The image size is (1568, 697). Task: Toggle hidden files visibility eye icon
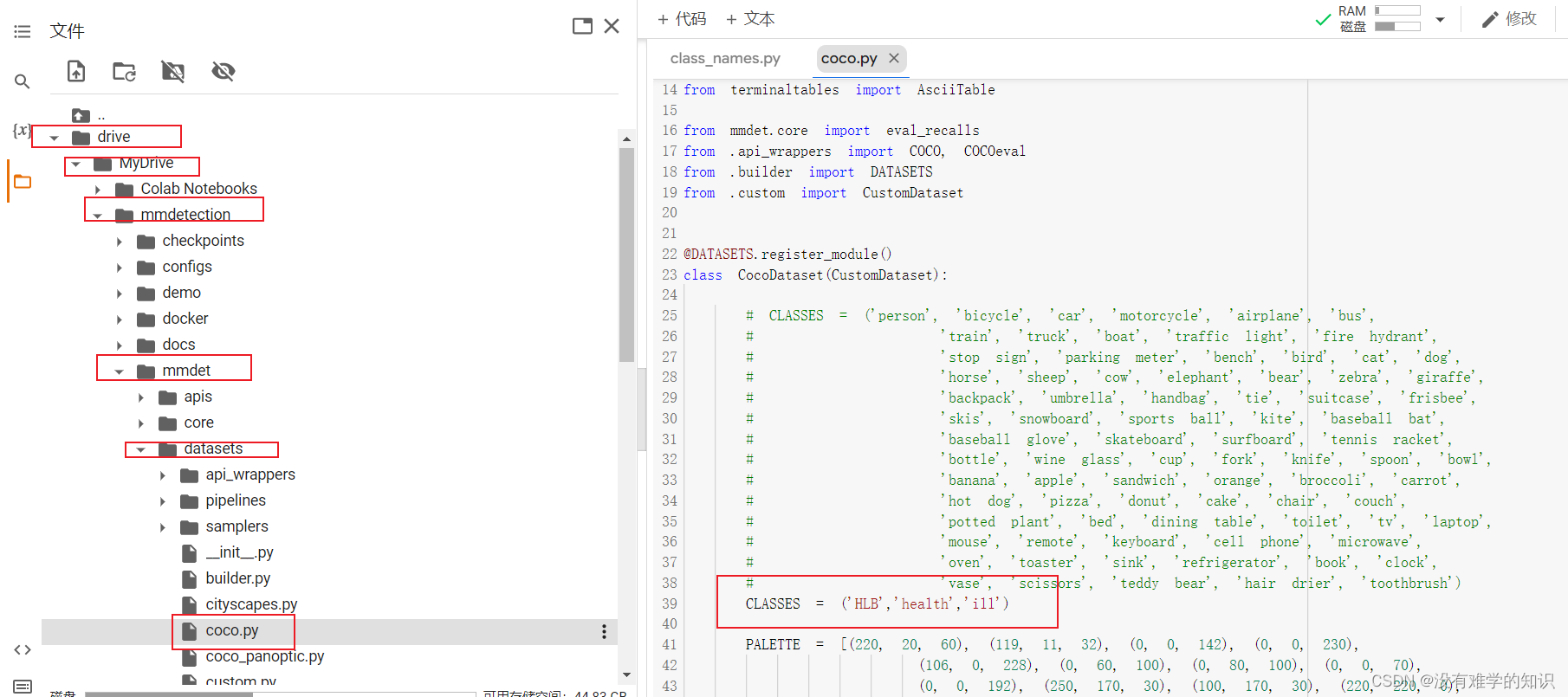coord(224,71)
